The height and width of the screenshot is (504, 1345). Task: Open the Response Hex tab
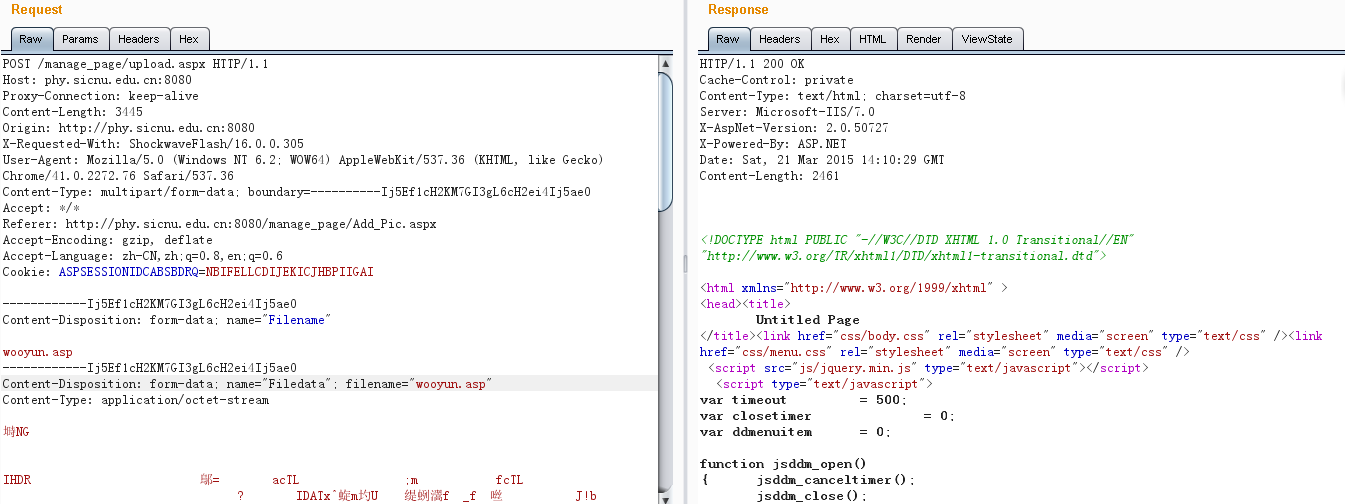click(x=830, y=39)
